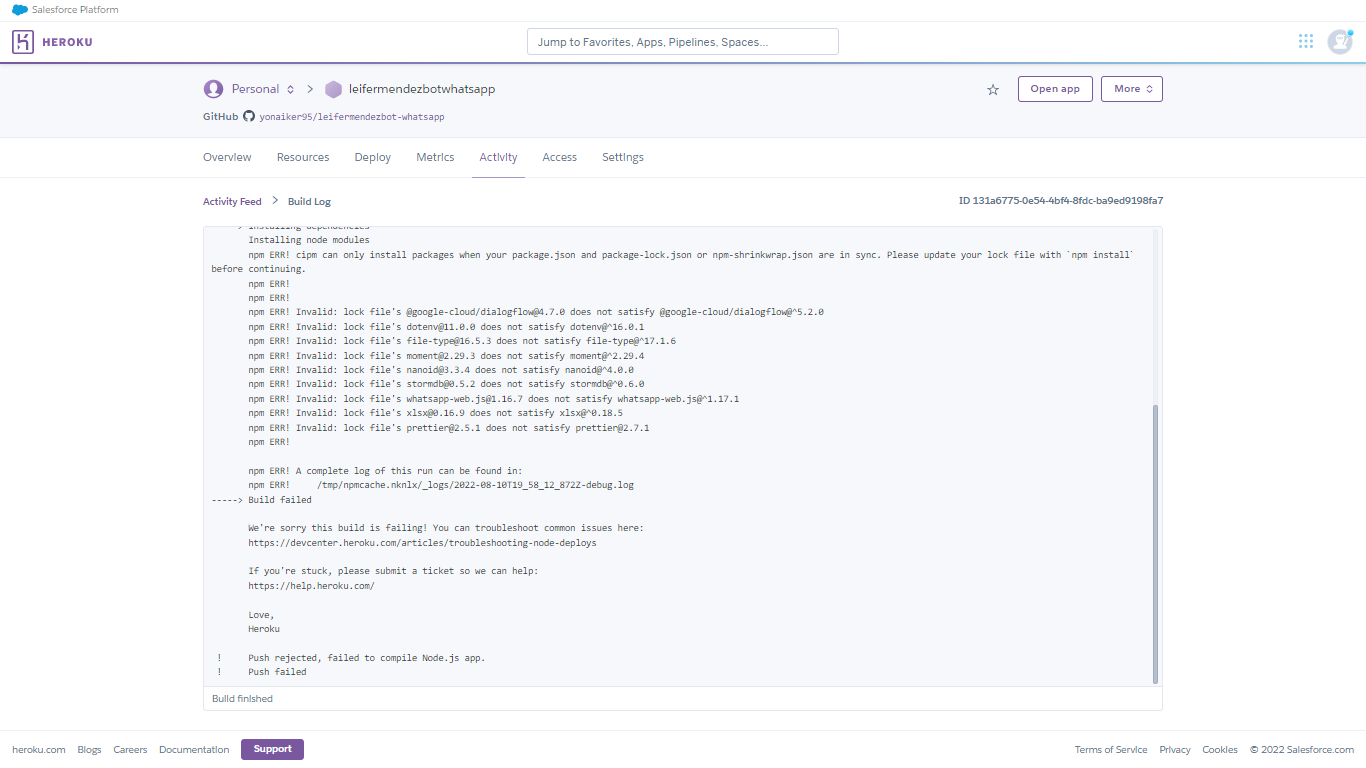Click the GitHub octocat icon
The image size is (1366, 768).
click(249, 116)
